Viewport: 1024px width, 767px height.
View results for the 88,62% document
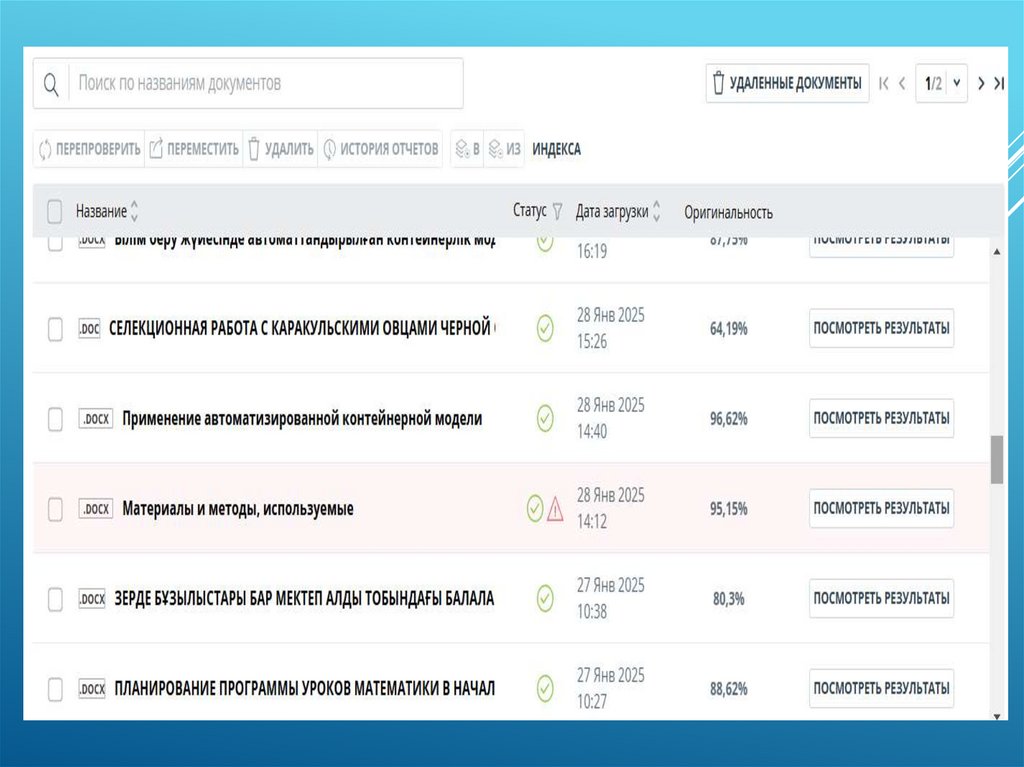click(882, 689)
